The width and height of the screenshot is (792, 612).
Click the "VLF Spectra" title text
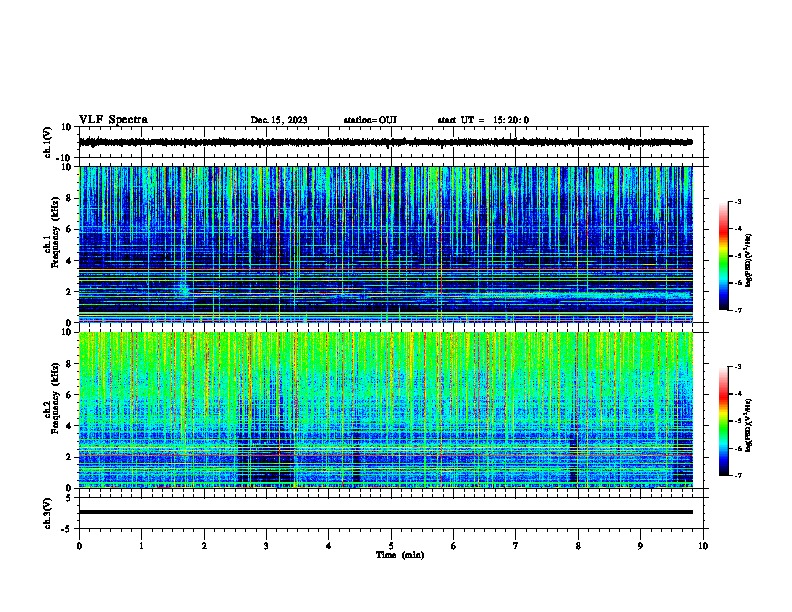pyautogui.click(x=113, y=120)
